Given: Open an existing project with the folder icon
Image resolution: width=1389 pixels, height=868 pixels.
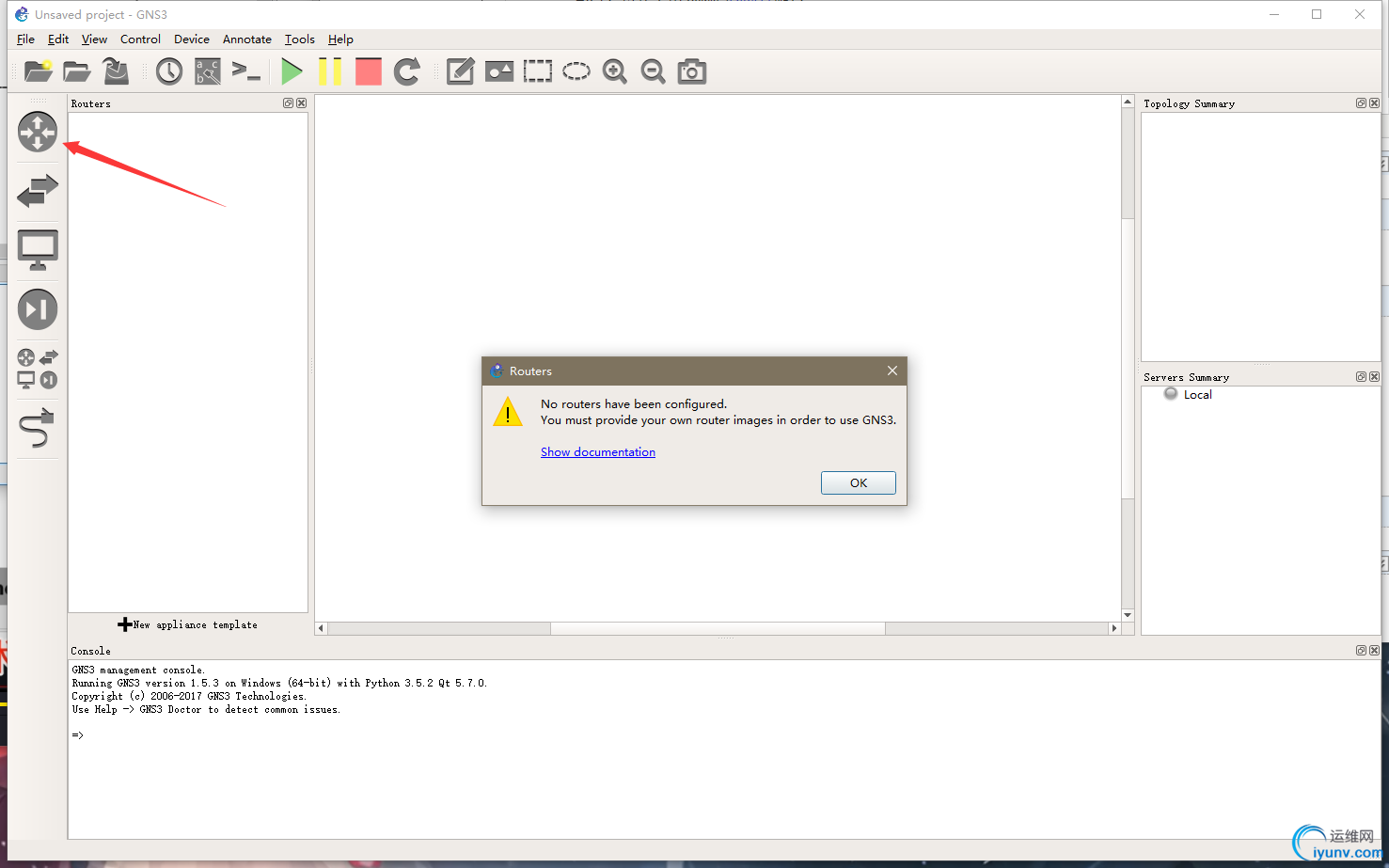Looking at the screenshot, I should [x=77, y=71].
